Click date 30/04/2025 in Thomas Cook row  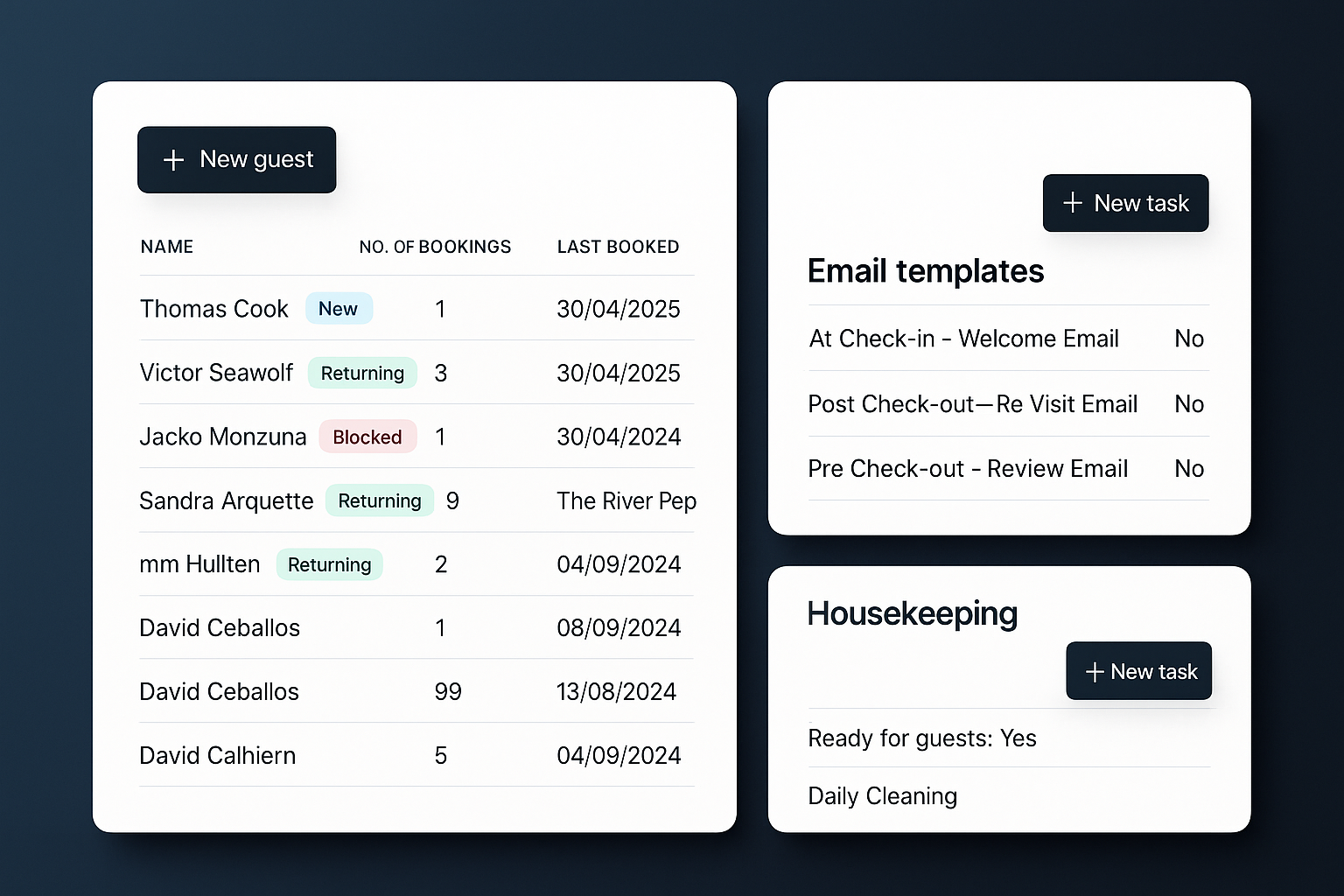pyautogui.click(x=619, y=309)
